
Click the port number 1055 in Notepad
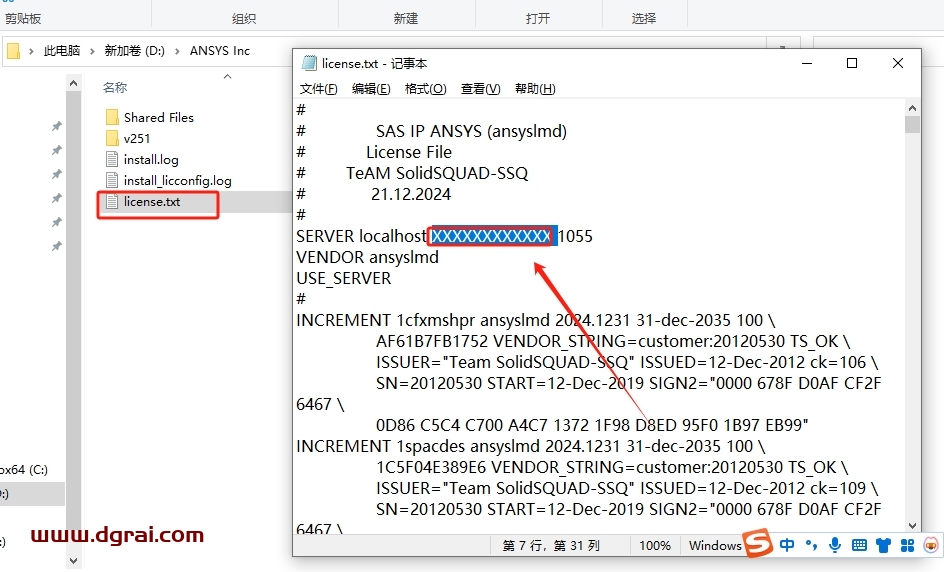click(x=575, y=236)
